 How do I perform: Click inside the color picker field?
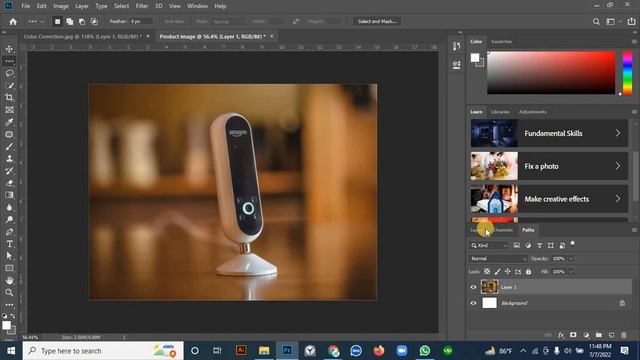pos(551,73)
